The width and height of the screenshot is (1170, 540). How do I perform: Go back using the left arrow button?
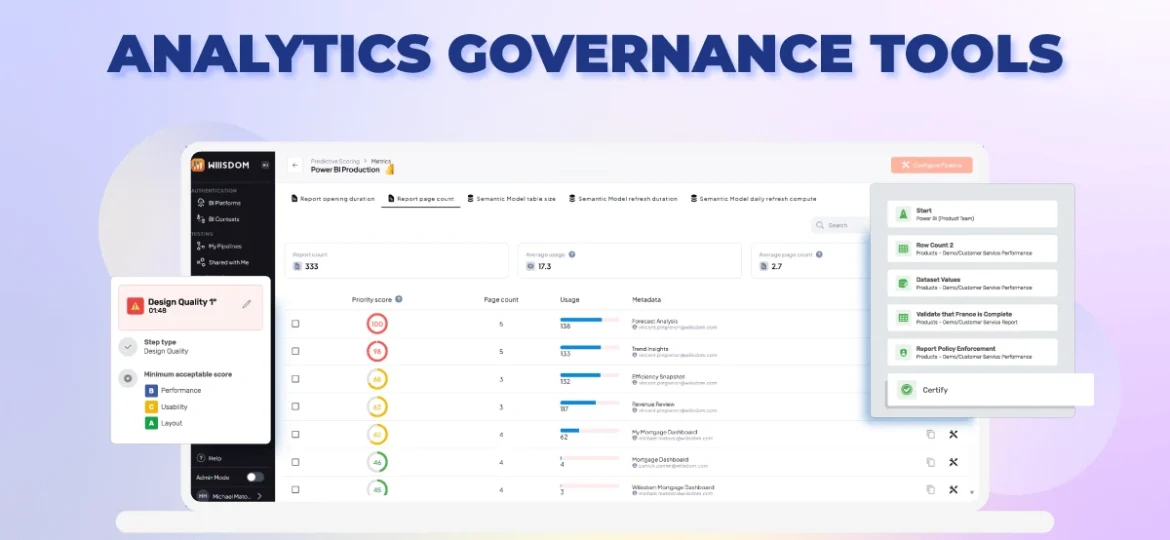coord(295,165)
